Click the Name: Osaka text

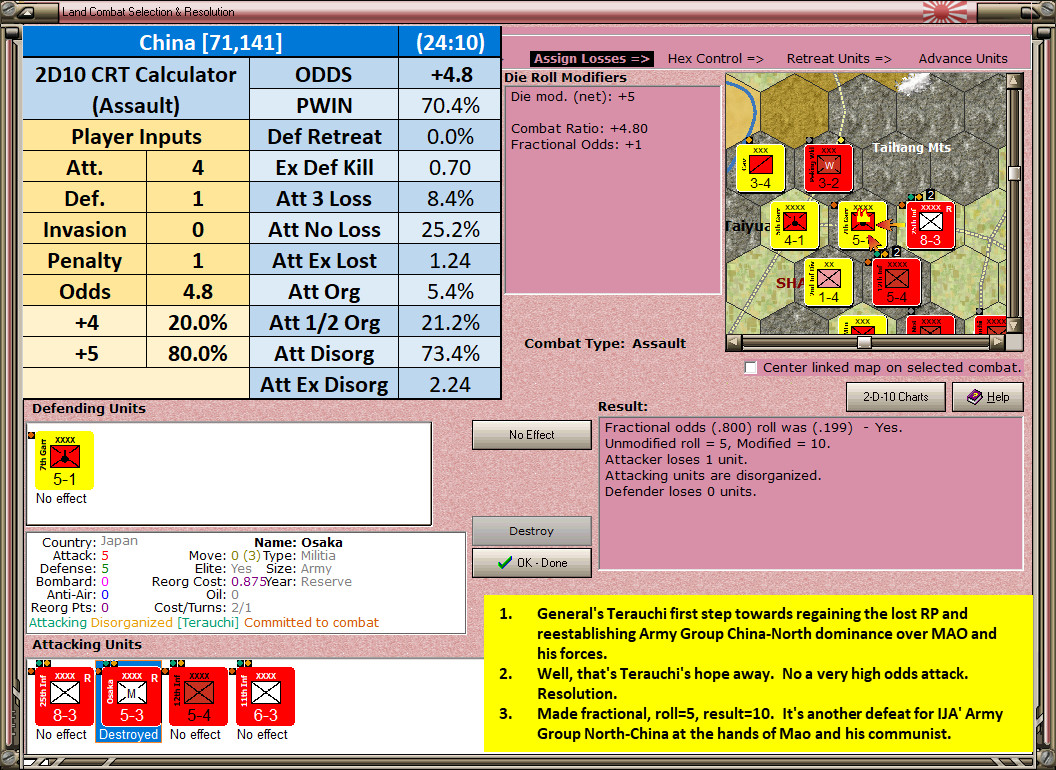tap(298, 542)
